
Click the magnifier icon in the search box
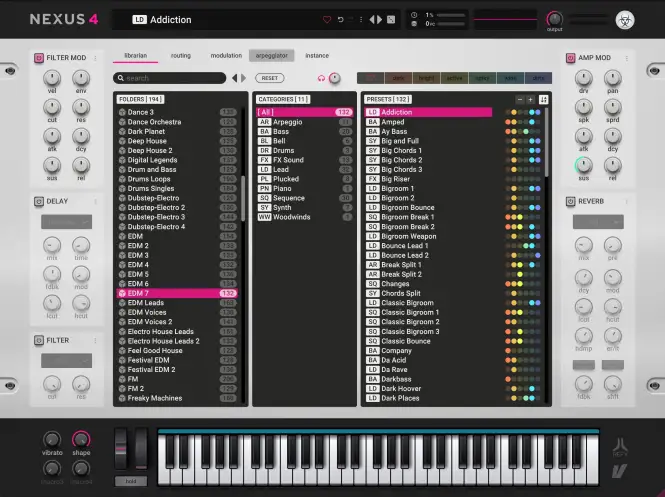click(x=120, y=78)
